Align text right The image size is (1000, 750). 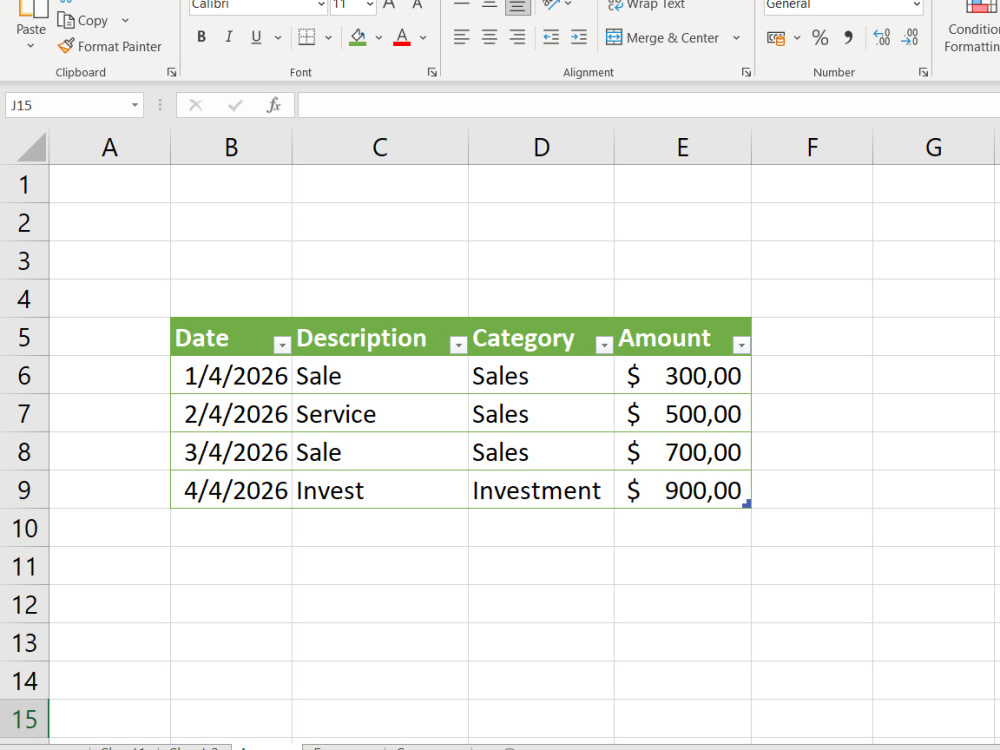point(517,37)
